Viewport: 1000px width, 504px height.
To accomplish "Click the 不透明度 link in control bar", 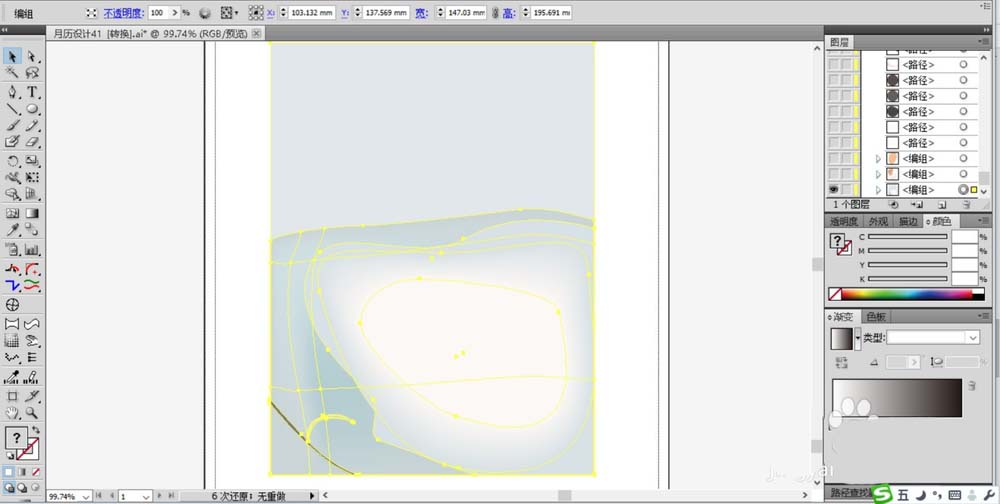I will (x=124, y=13).
